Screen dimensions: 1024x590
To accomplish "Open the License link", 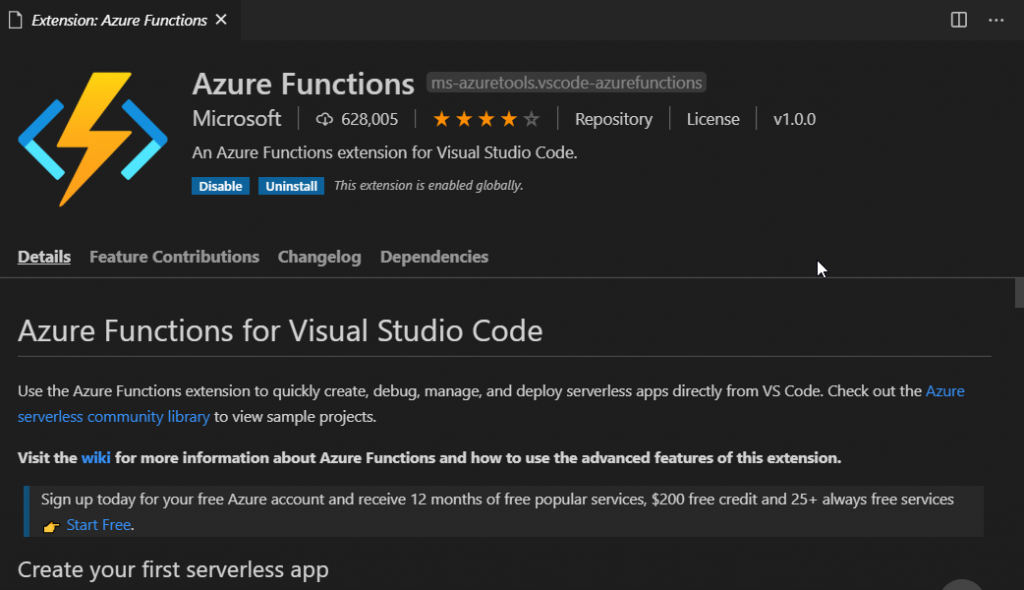I will pyautogui.click(x=712, y=119).
